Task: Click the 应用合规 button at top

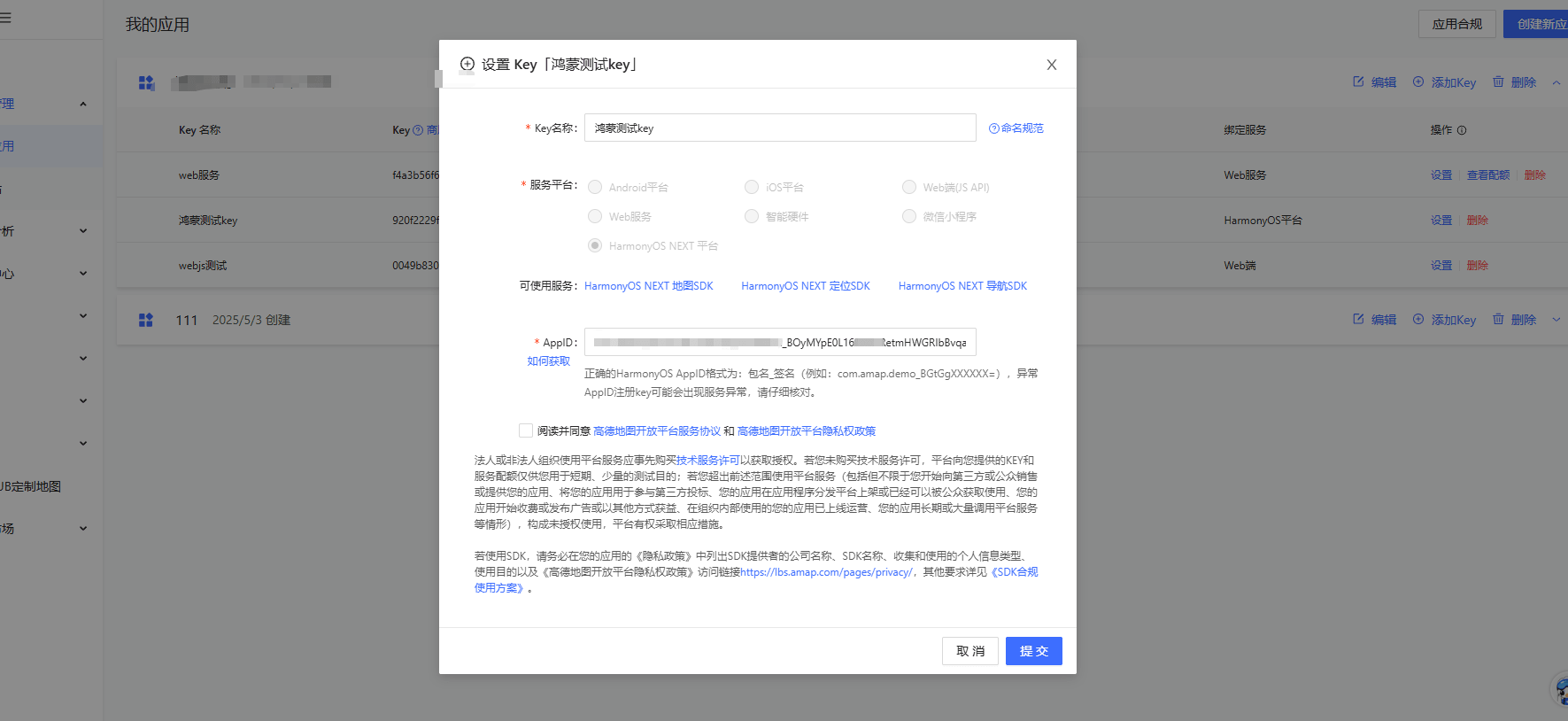Action: (x=1457, y=24)
